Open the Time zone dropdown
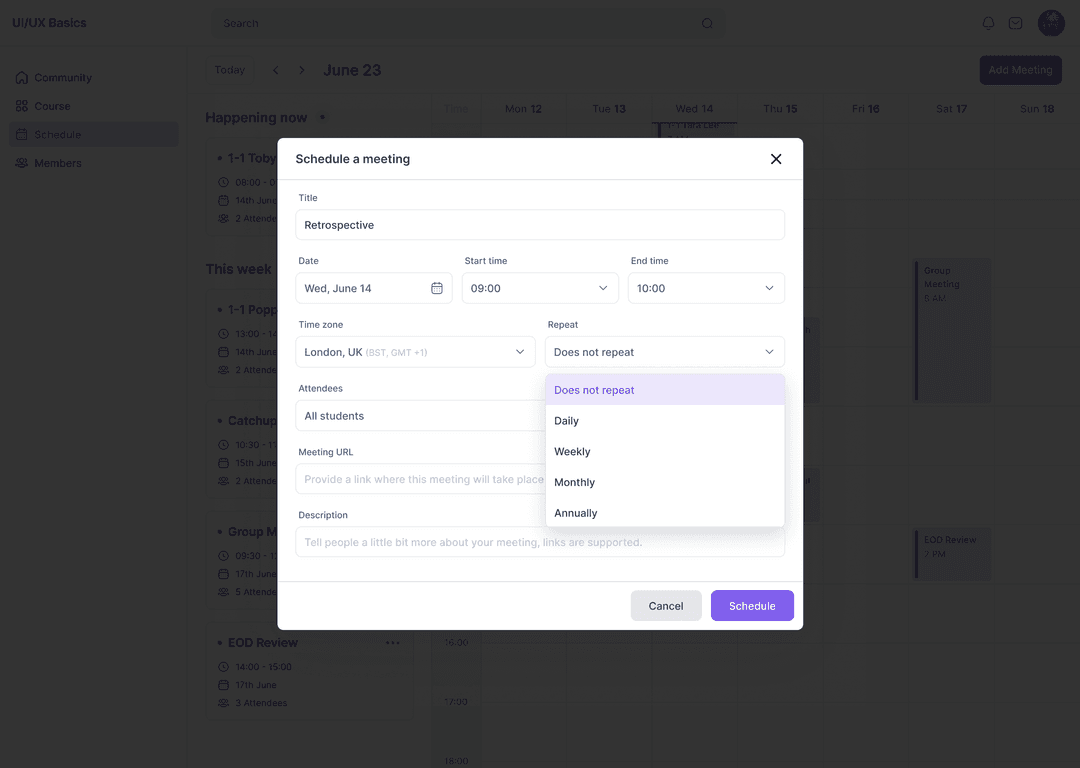The image size is (1080, 768). tap(415, 352)
